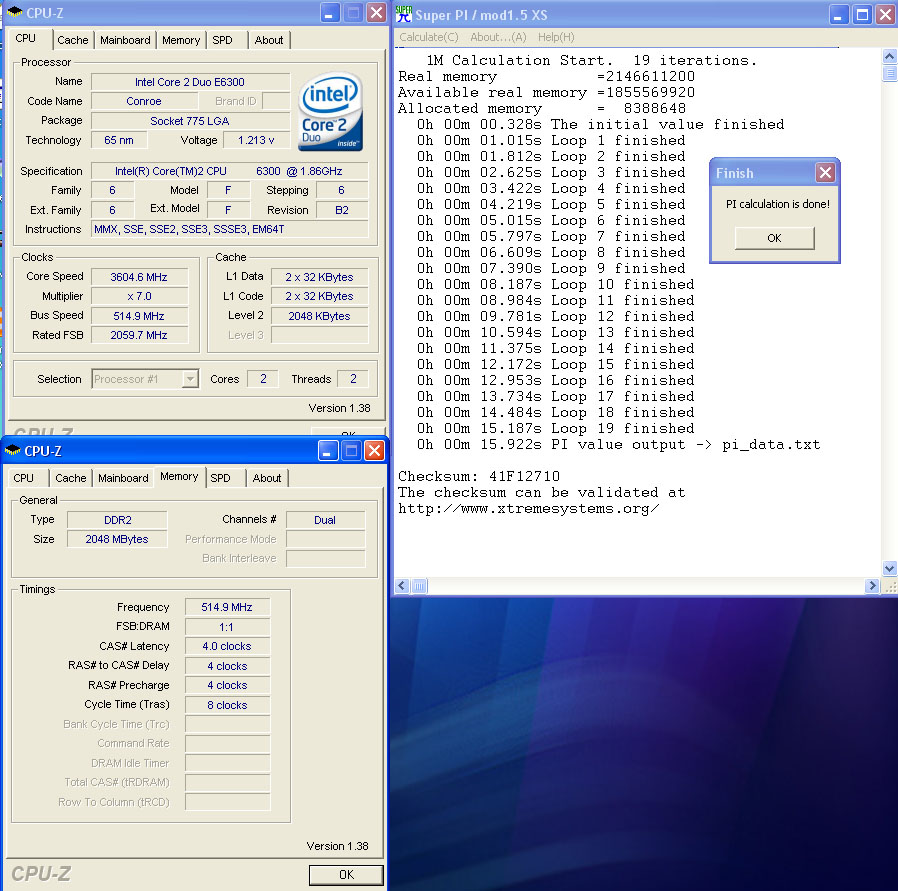Open the Help menu in Super PI
898x891 pixels.
(556, 37)
